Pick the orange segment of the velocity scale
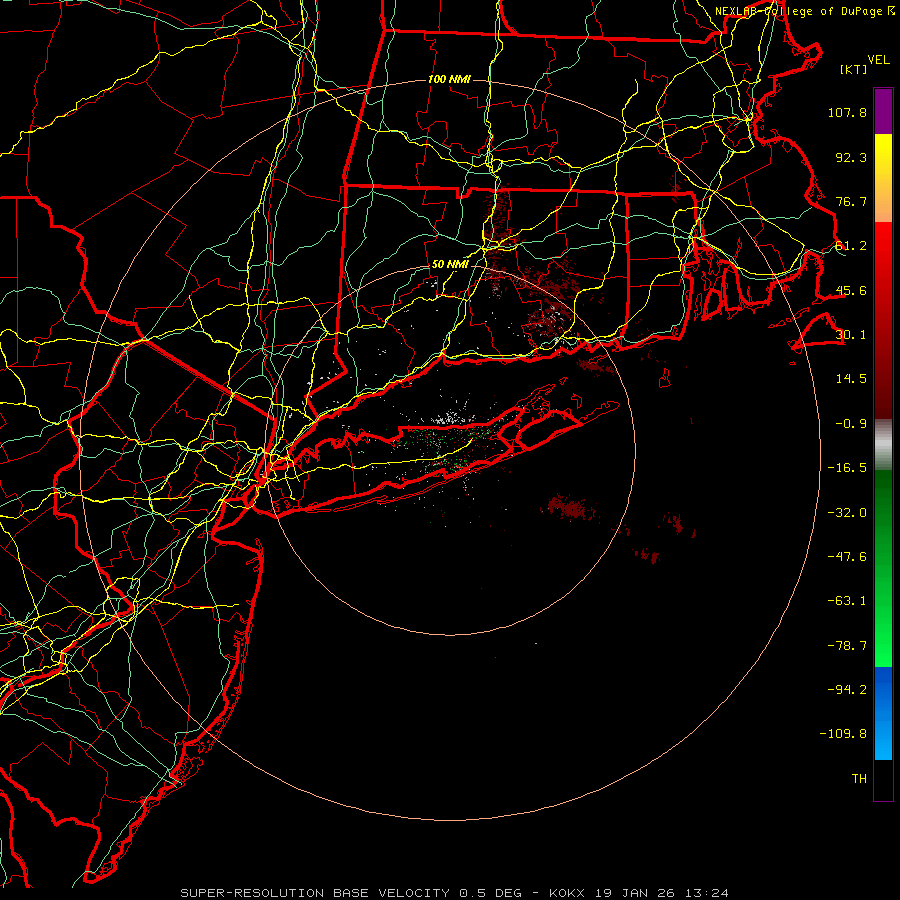The image size is (900, 900). [883, 201]
